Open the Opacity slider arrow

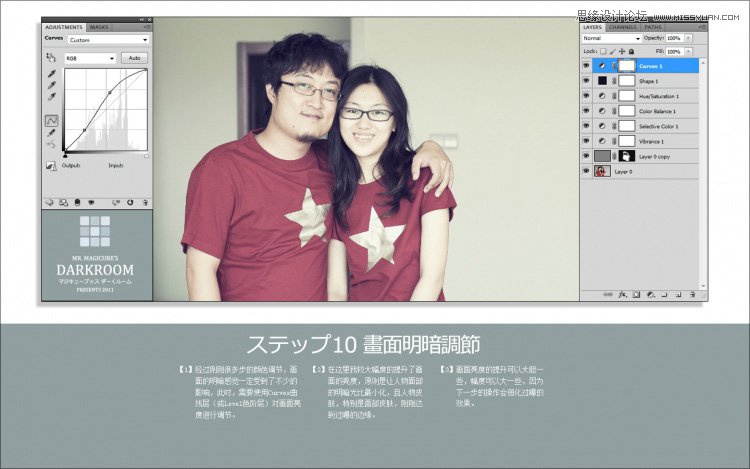689,38
